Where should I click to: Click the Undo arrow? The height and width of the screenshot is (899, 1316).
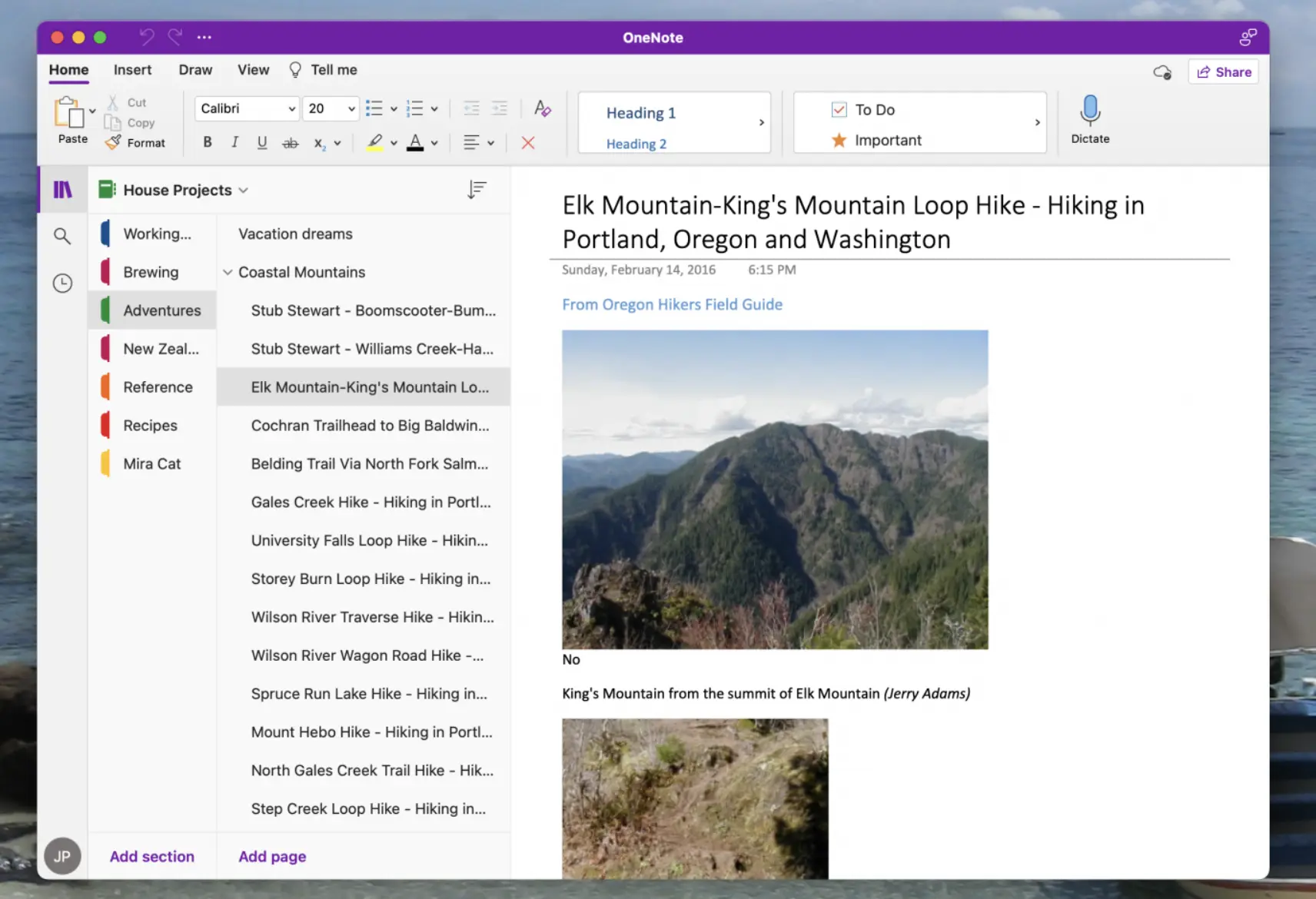tap(146, 36)
